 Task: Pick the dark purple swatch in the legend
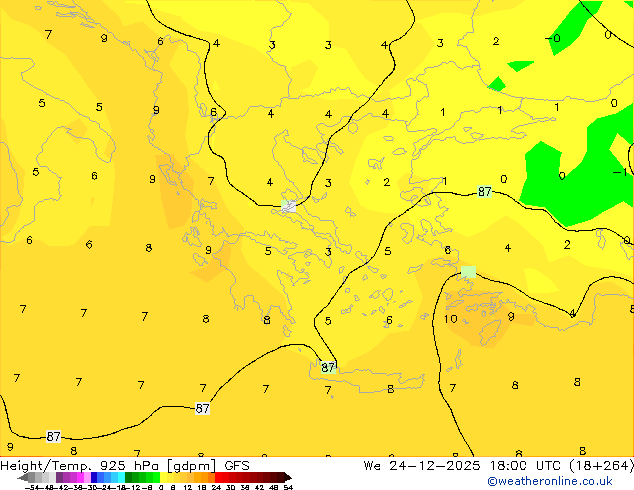coord(59,478)
